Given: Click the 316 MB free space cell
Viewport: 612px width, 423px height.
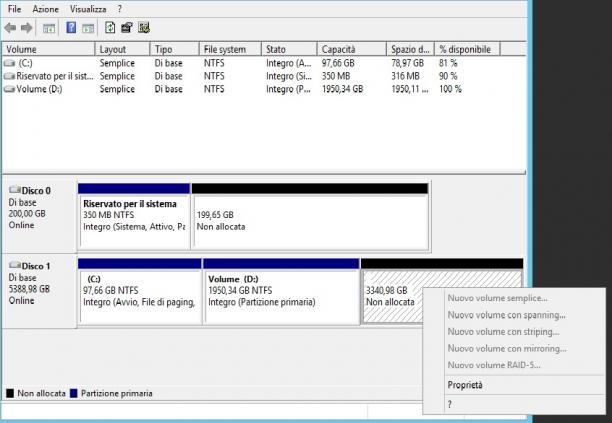Looking at the screenshot, I should 406,76.
